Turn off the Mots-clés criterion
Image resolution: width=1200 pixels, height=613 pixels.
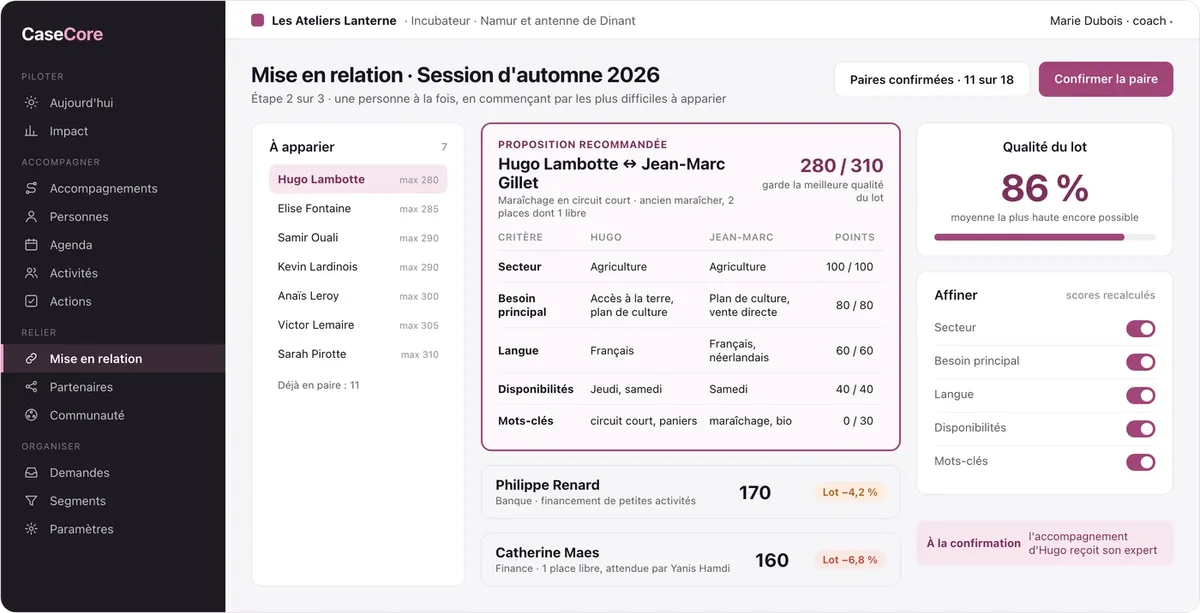(x=1140, y=462)
